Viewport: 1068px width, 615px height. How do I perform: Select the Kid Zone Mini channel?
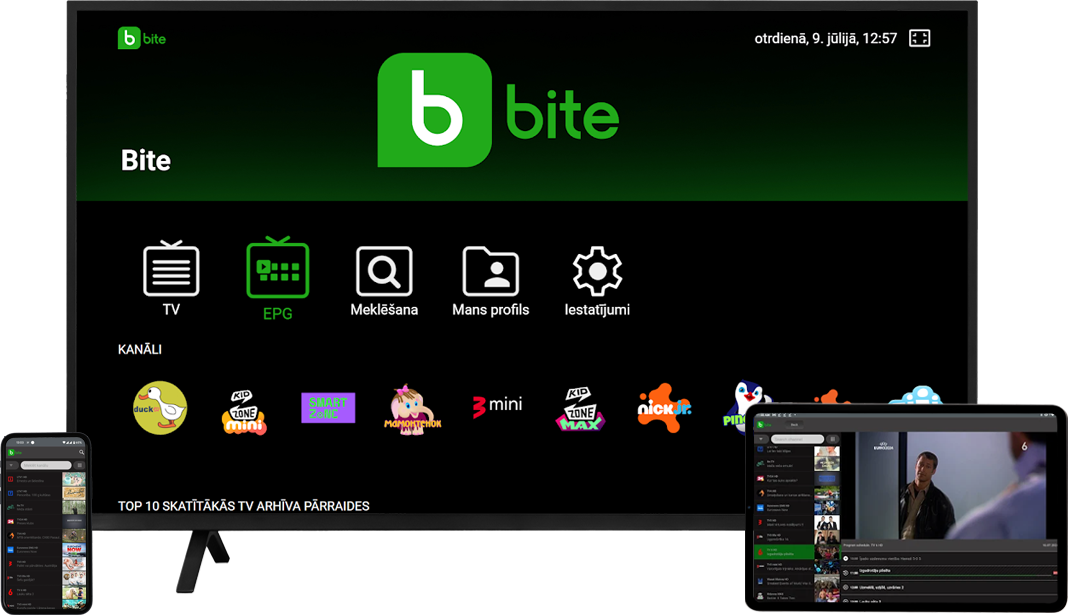(x=243, y=408)
